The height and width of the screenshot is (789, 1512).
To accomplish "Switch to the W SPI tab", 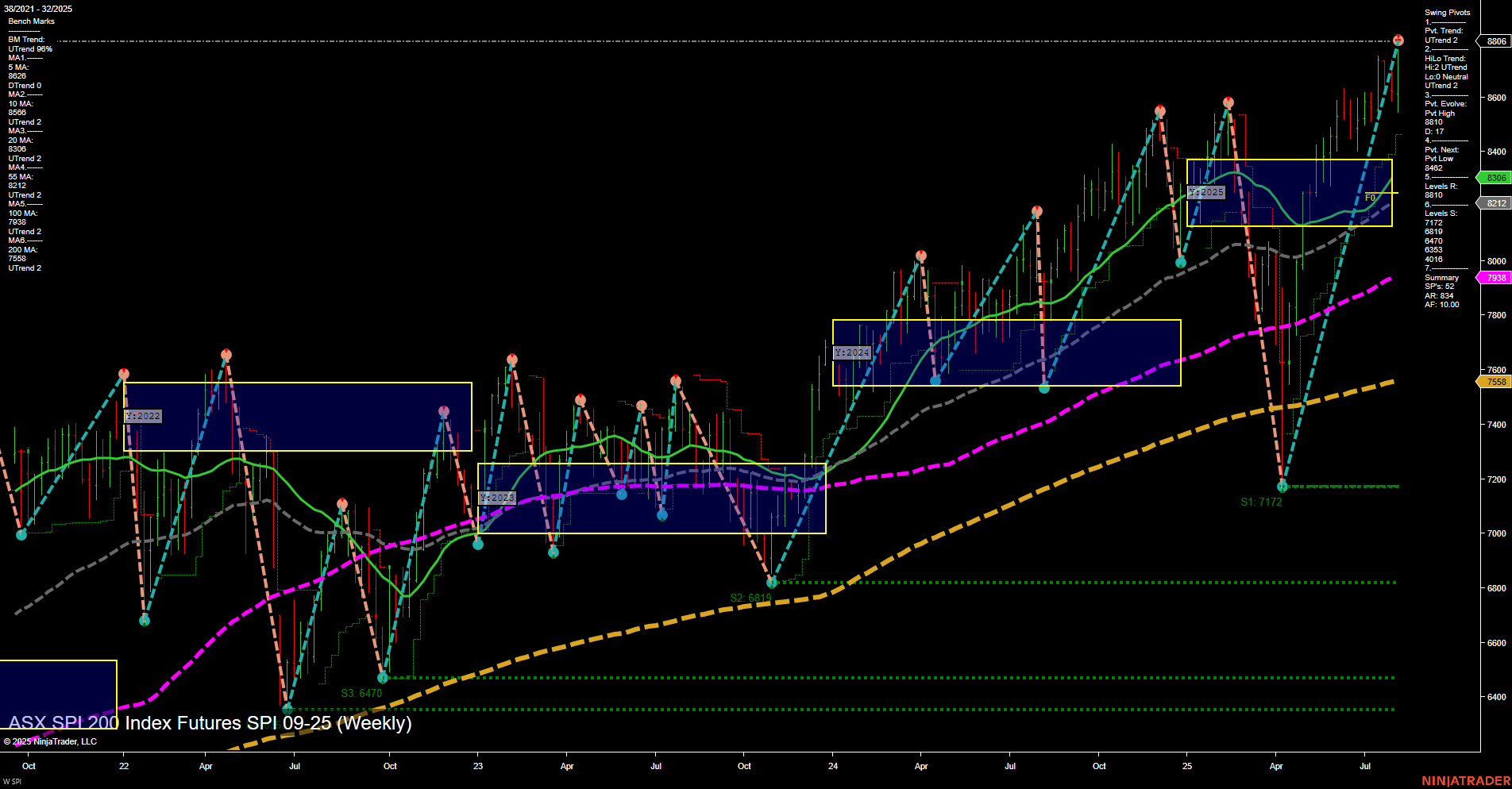I will pyautogui.click(x=12, y=781).
